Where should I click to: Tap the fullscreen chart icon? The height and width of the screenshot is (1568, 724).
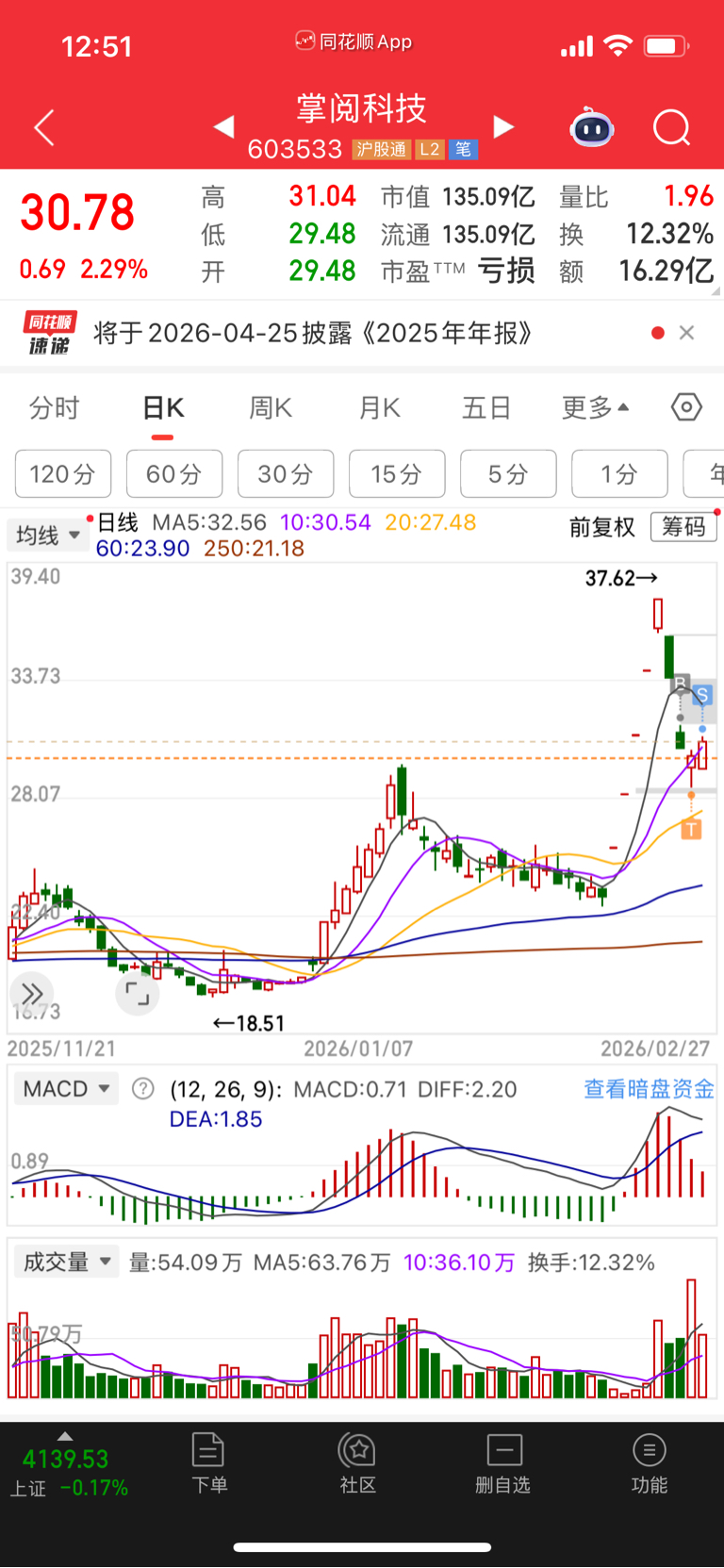click(x=138, y=994)
